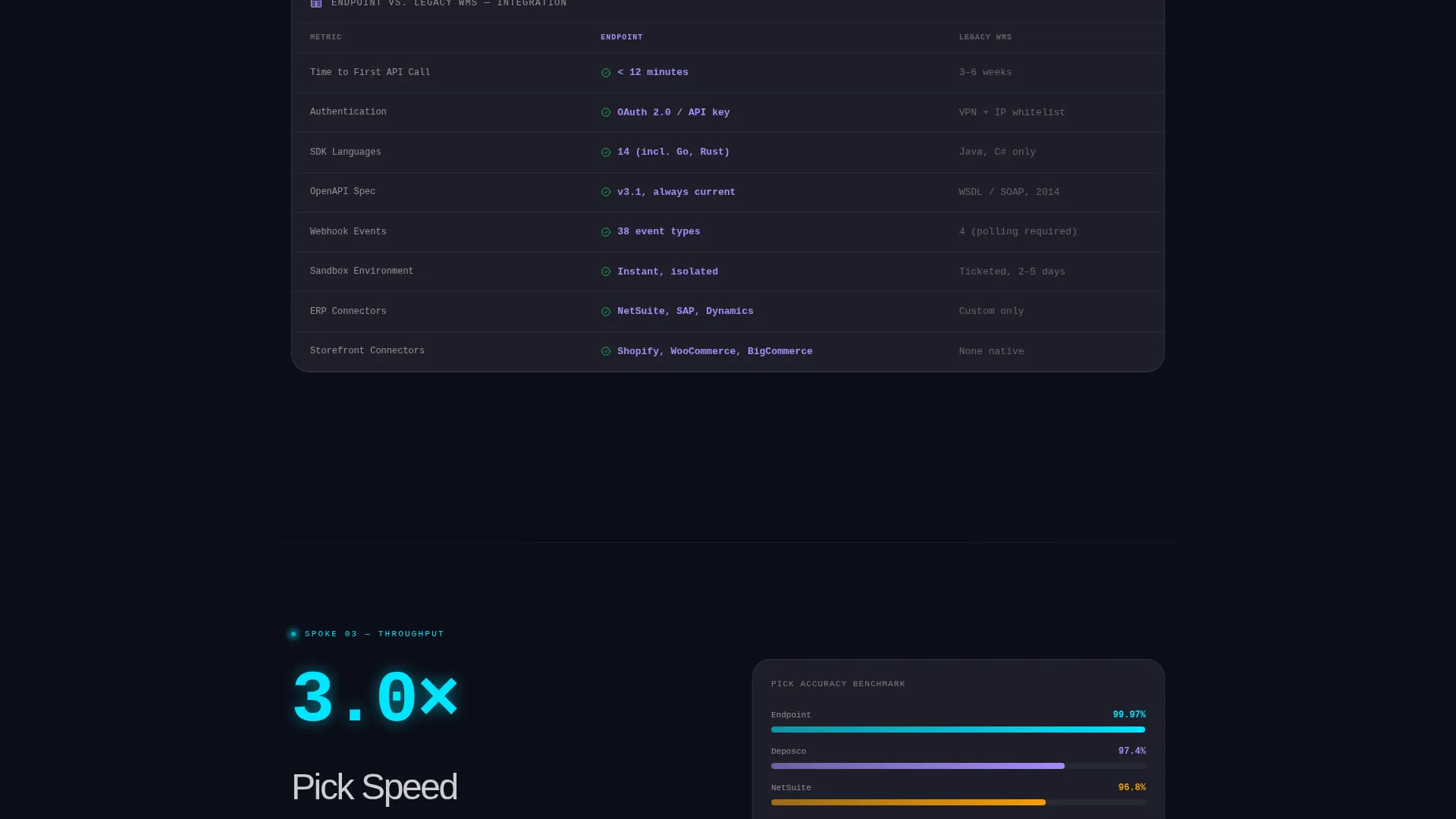Click the Deposco label in benchmark card
This screenshot has height=819, width=1456.
coord(789,752)
